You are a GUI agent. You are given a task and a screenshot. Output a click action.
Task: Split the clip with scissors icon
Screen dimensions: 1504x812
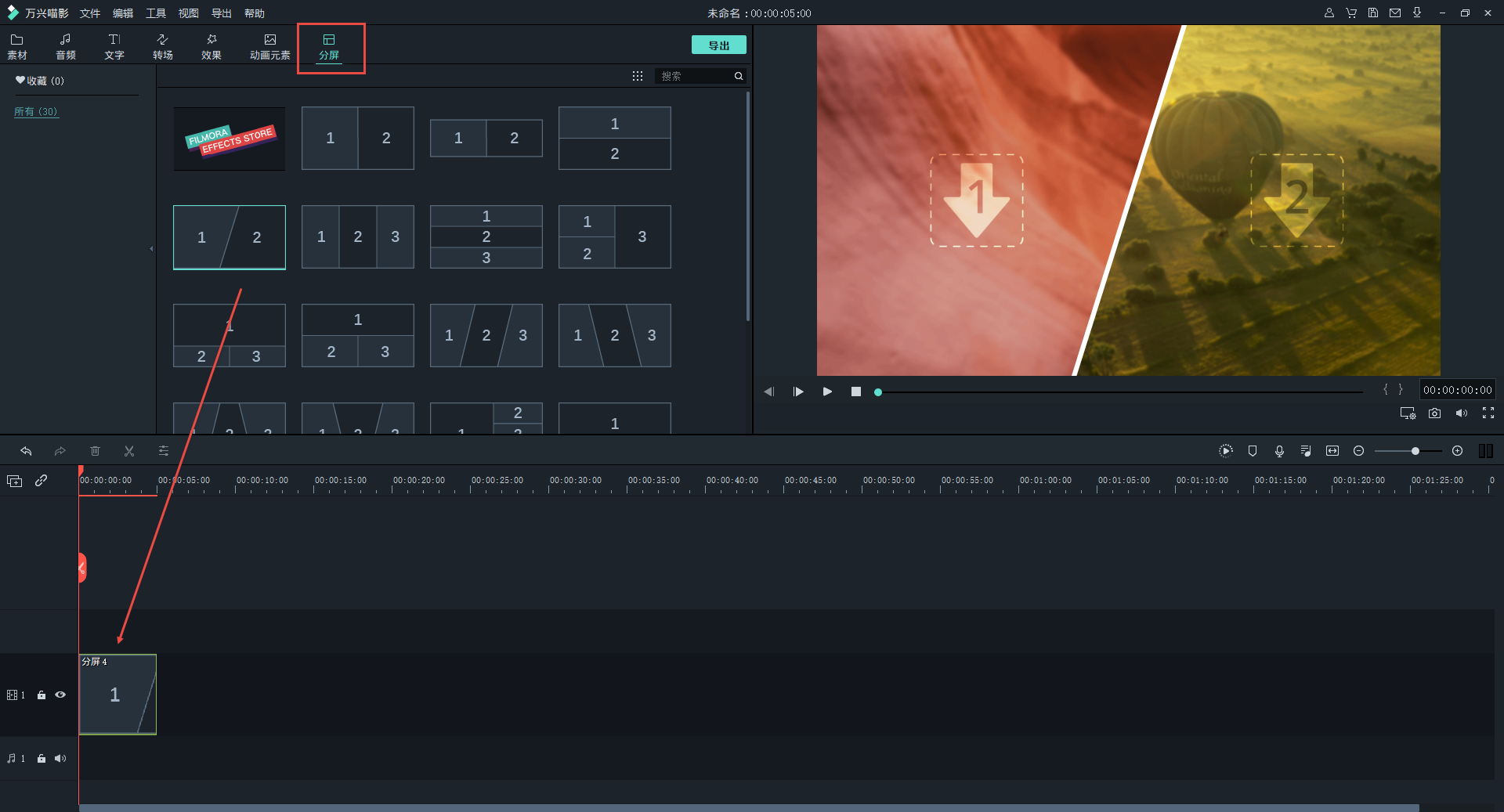(129, 451)
